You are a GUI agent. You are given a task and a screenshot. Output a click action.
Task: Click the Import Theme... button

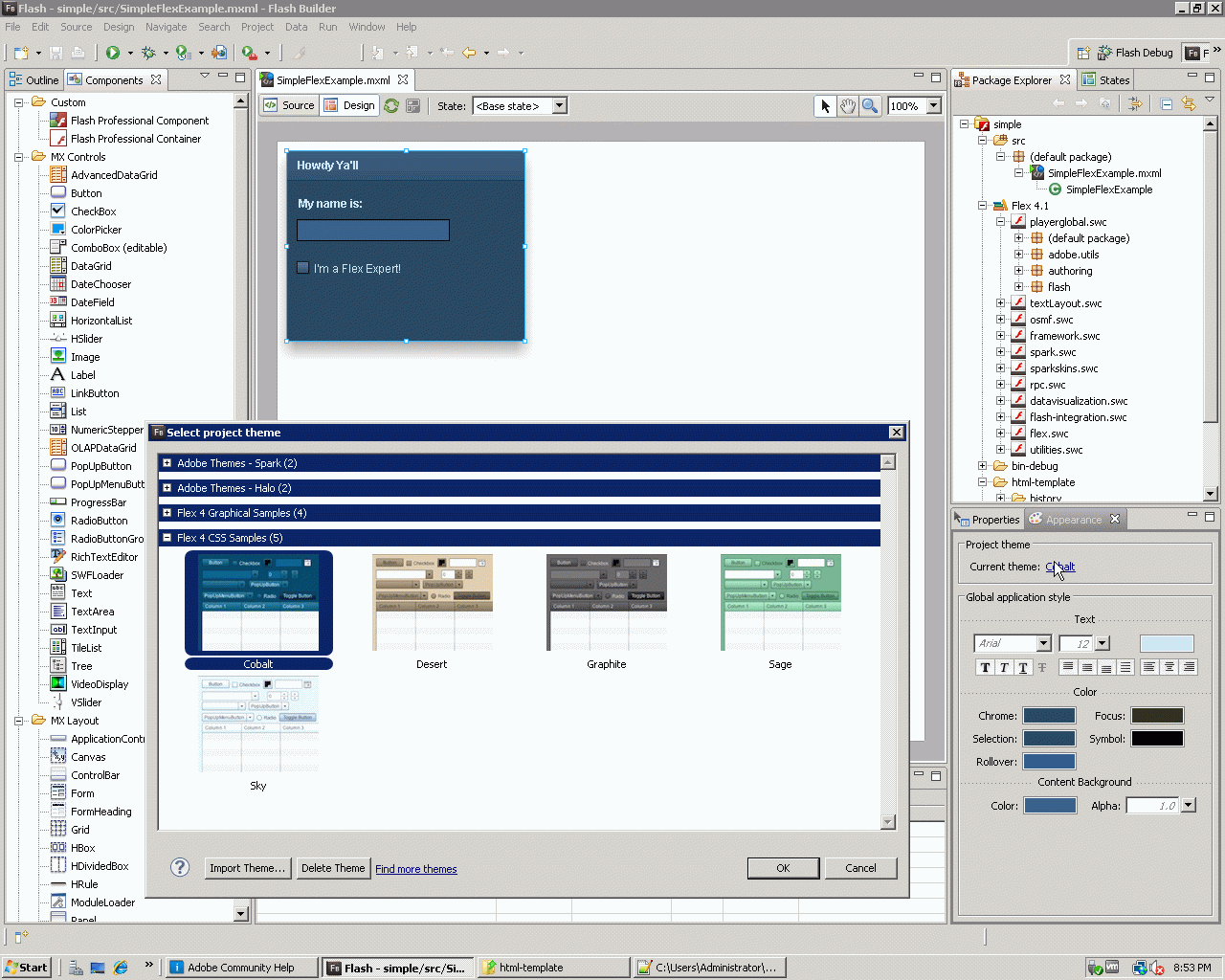click(x=248, y=868)
